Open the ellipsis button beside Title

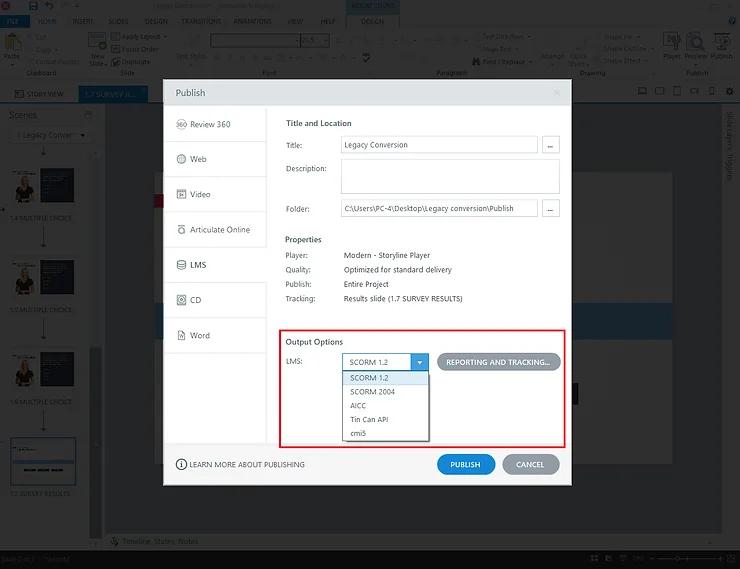(550, 145)
